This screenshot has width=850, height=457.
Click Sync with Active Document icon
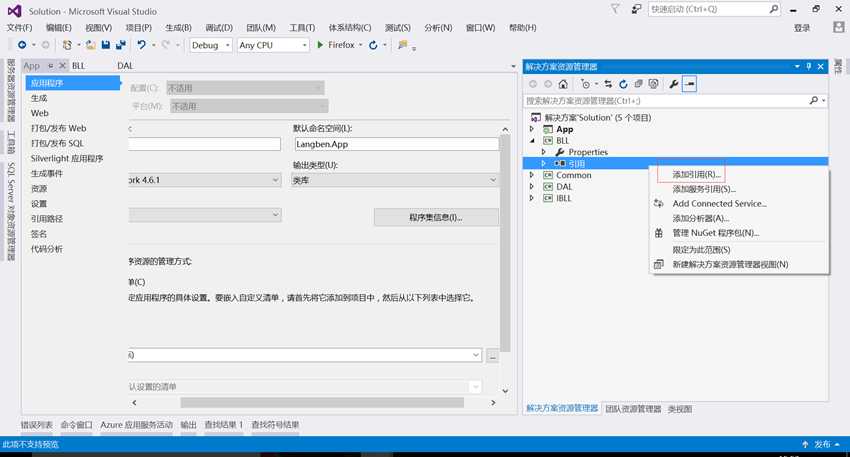pos(608,84)
